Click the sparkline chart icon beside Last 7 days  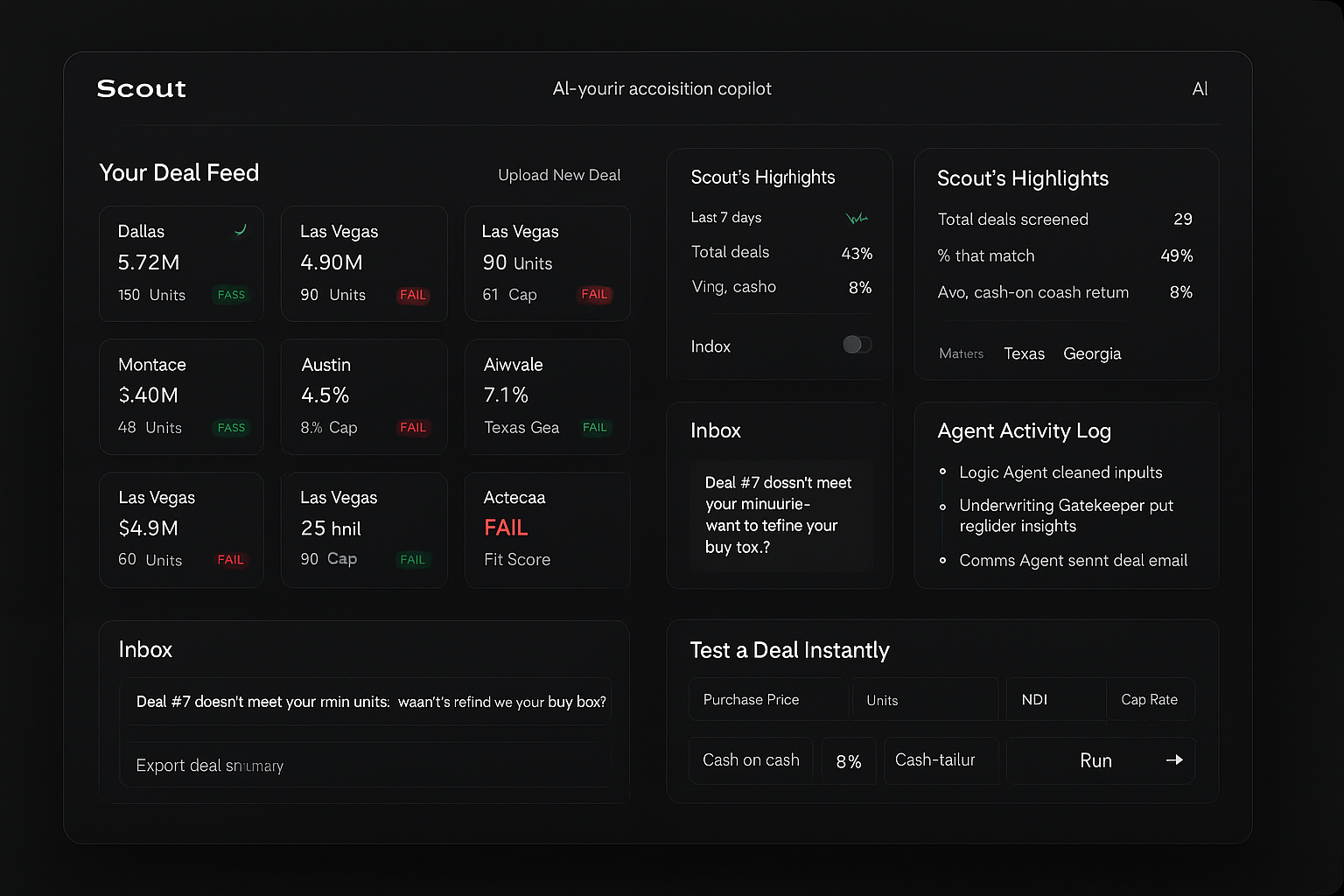coord(856,218)
